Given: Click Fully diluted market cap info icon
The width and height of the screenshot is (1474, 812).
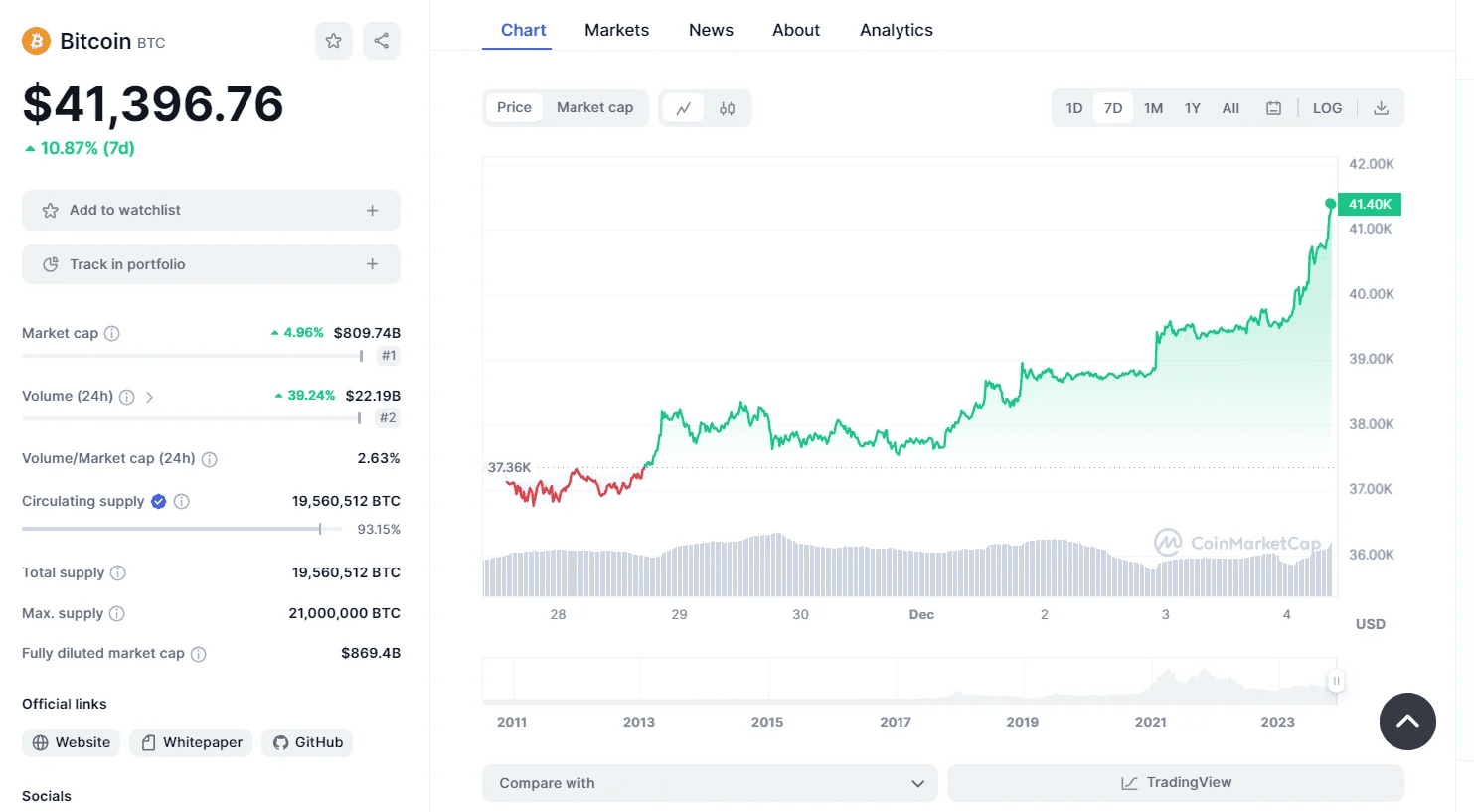Looking at the screenshot, I should 199,654.
